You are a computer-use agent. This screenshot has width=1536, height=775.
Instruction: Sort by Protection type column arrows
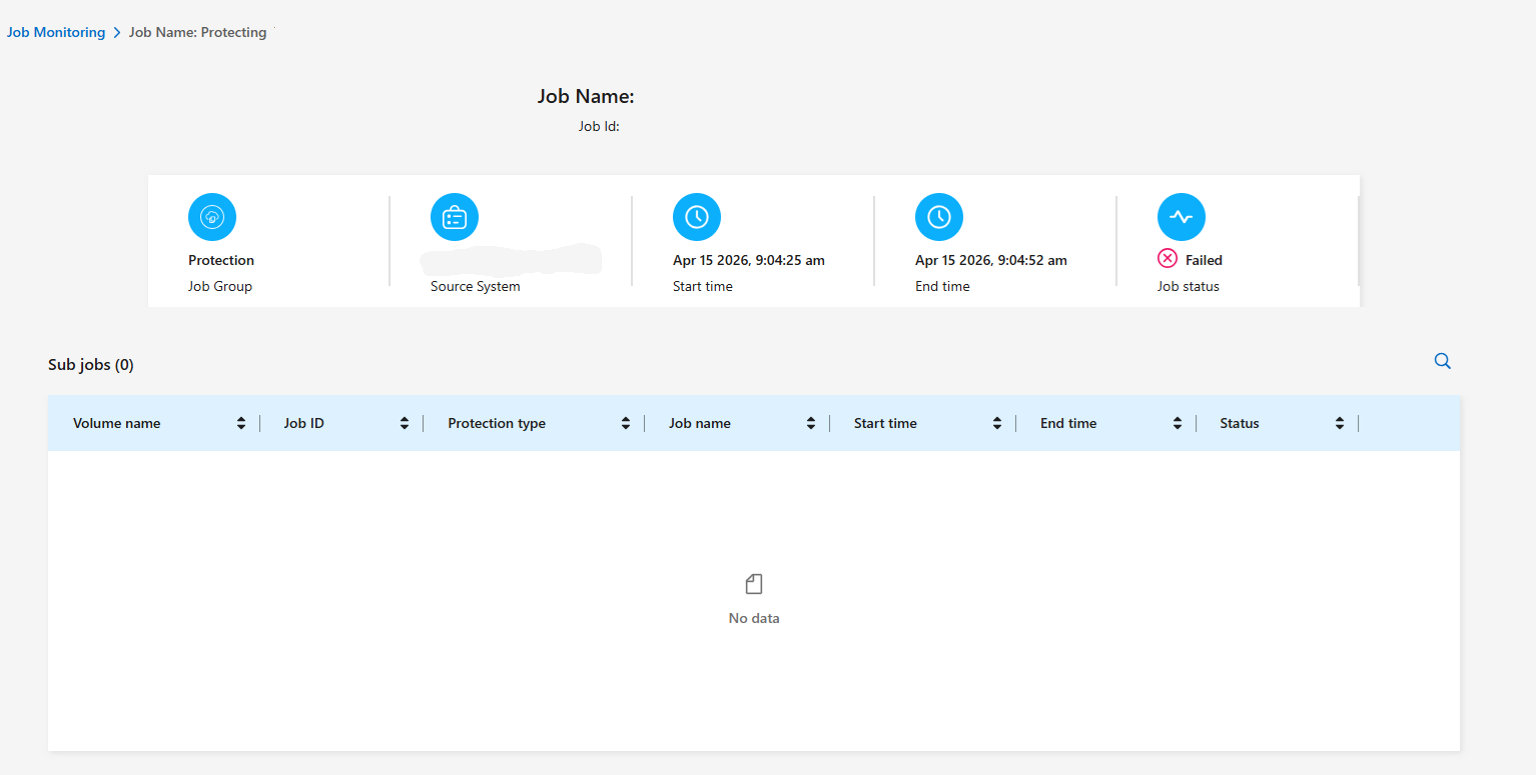click(x=626, y=423)
